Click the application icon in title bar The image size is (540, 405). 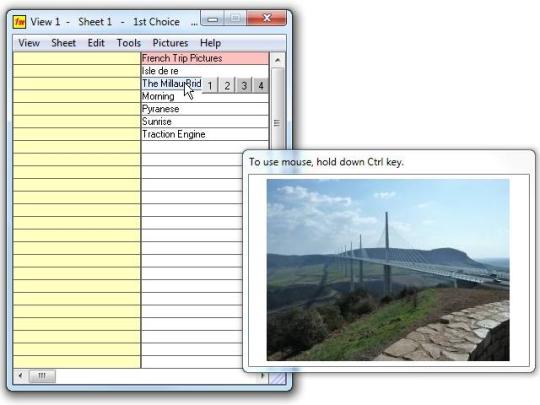[x=20, y=22]
